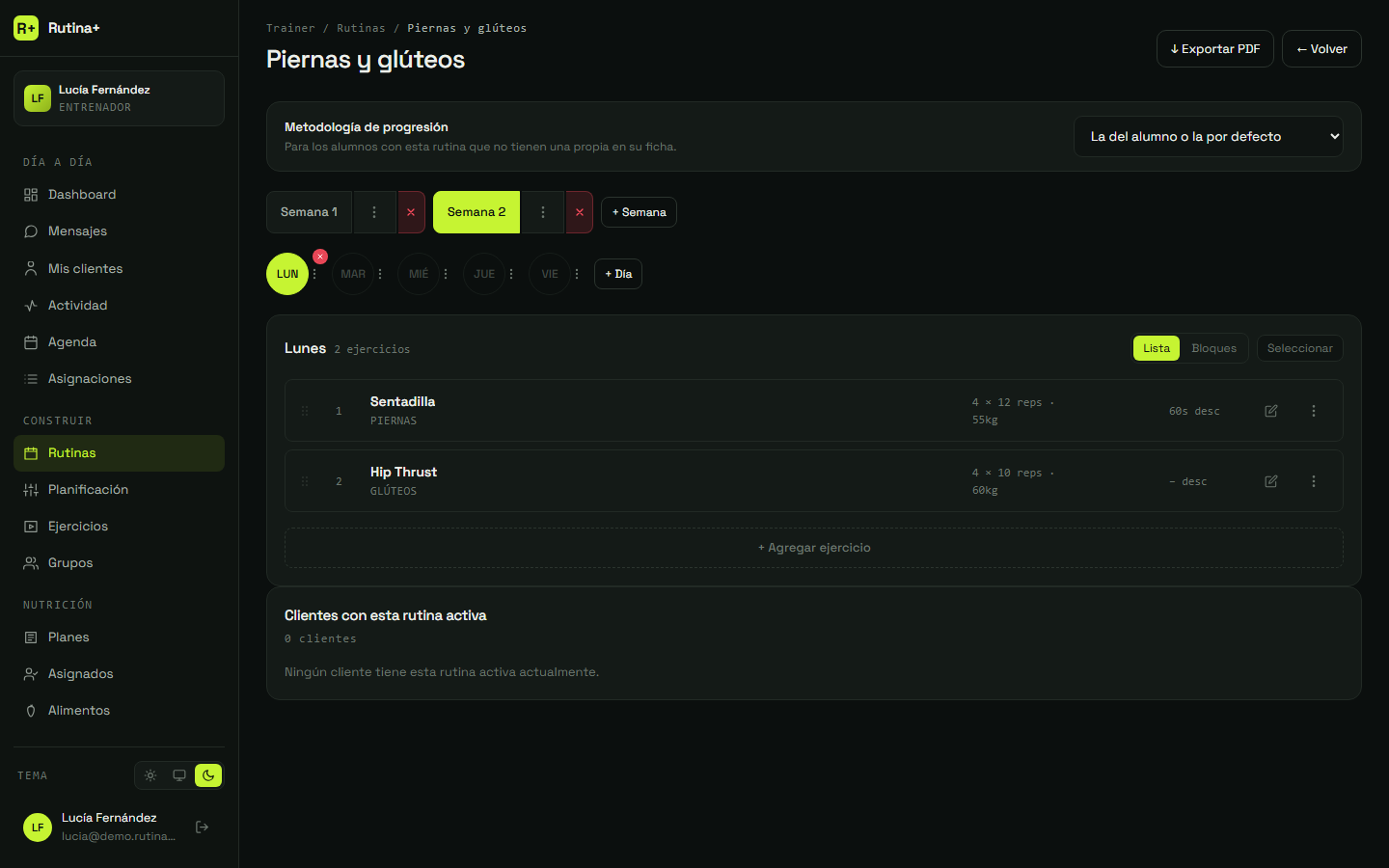Image resolution: width=1389 pixels, height=868 pixels.
Task: Remove the LUN day red badge
Action: pyautogui.click(x=320, y=257)
